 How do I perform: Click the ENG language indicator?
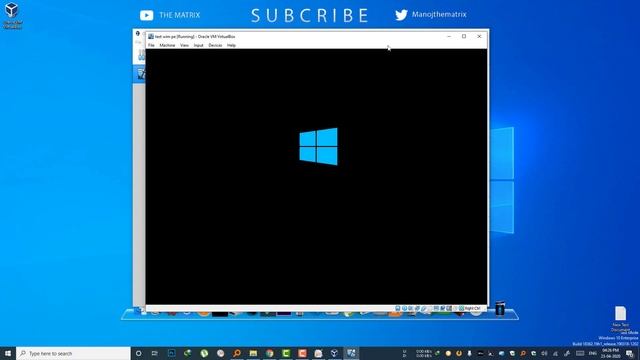click(593, 353)
